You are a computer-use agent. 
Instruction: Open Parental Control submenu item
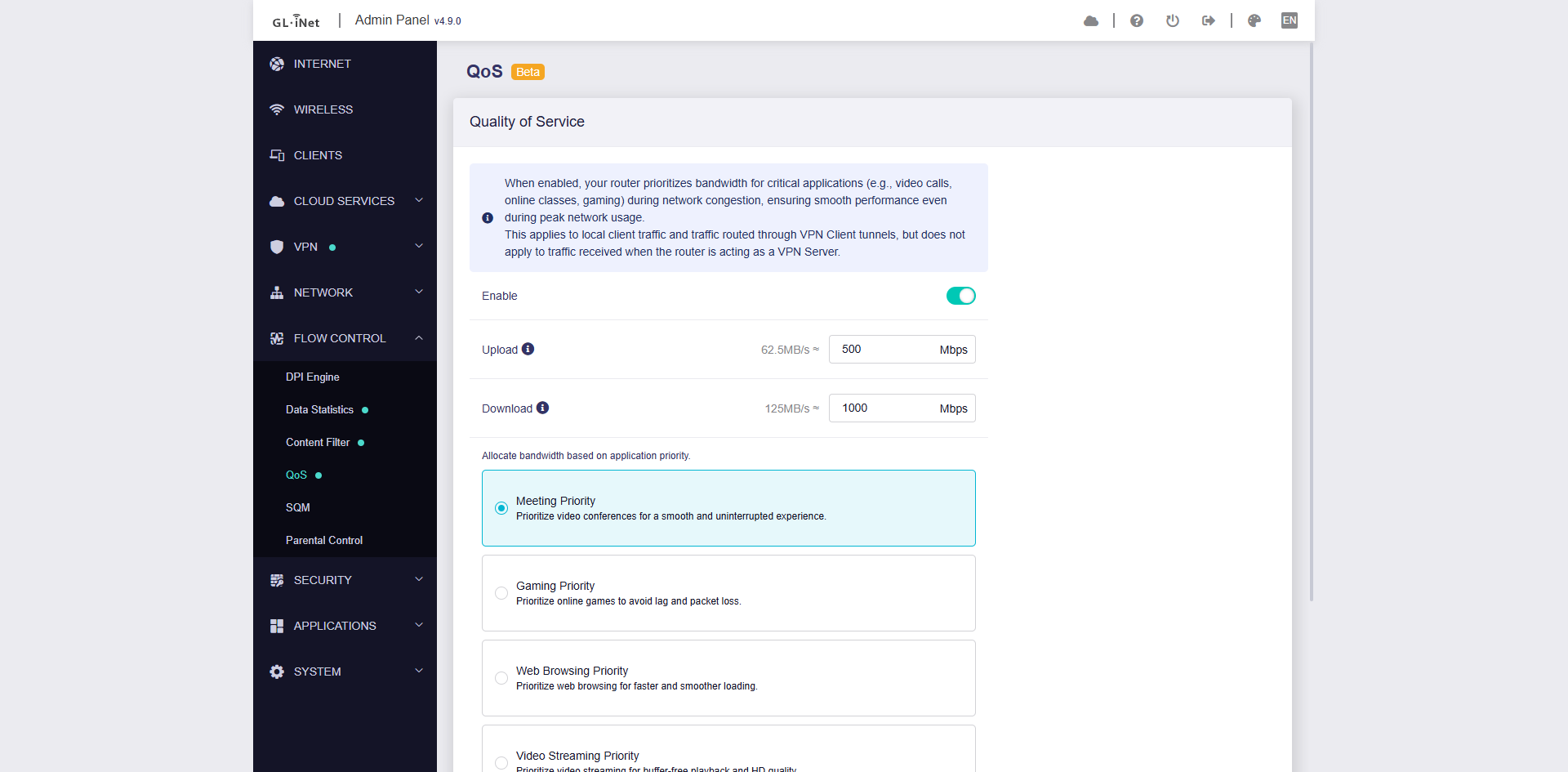point(345,540)
